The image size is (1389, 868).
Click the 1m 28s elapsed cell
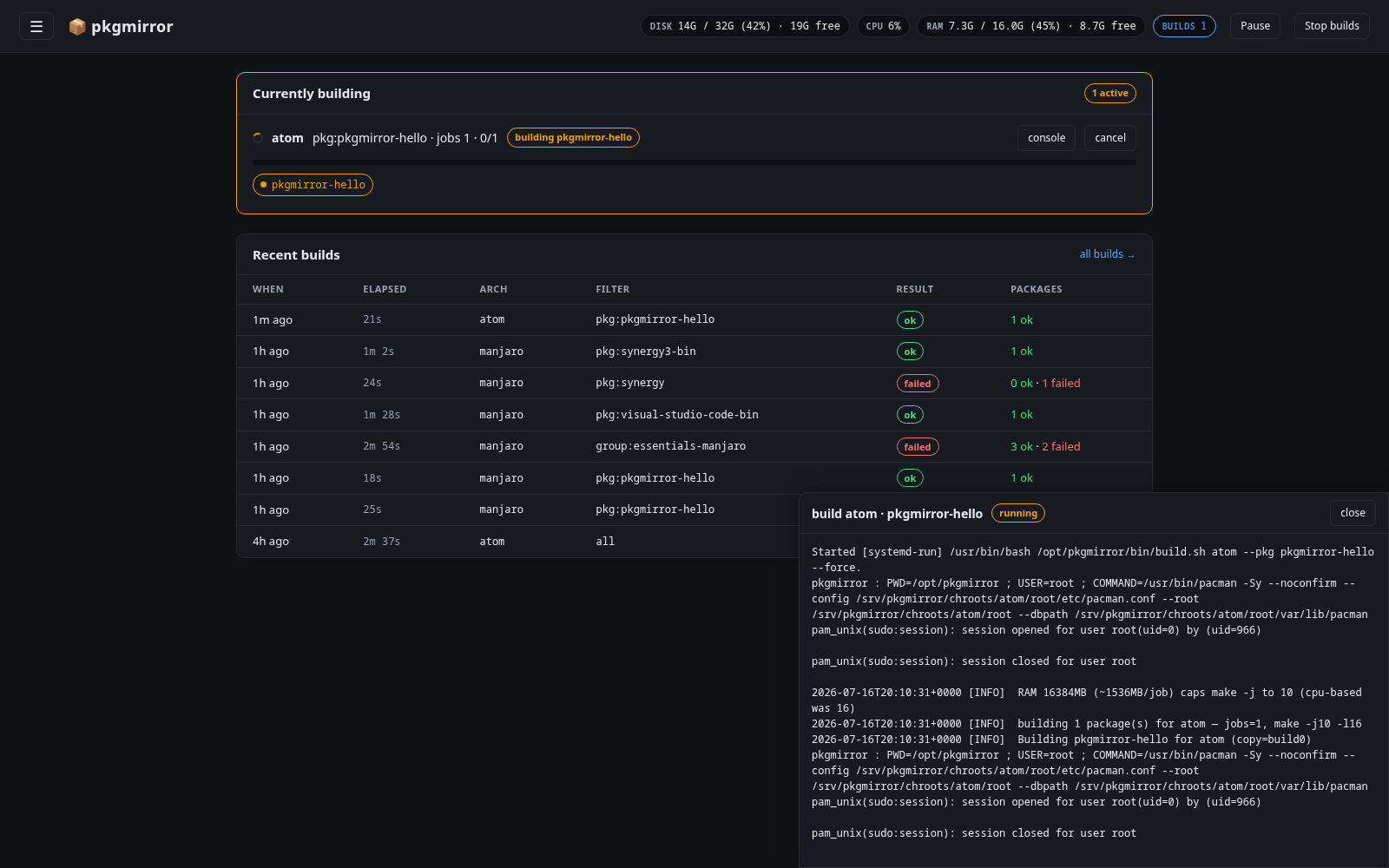[382, 415]
